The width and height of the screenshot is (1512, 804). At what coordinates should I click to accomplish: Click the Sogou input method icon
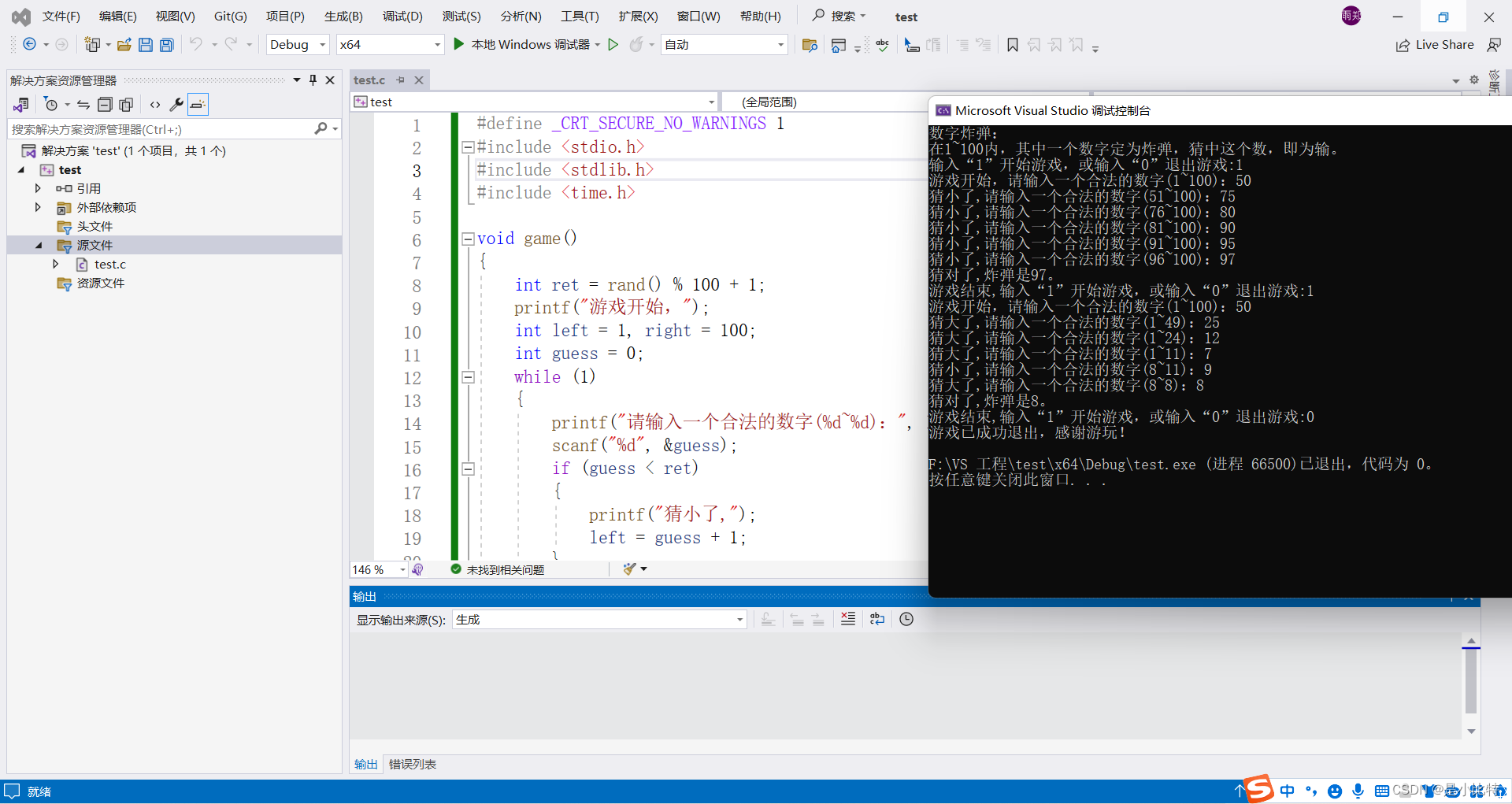(x=1259, y=788)
